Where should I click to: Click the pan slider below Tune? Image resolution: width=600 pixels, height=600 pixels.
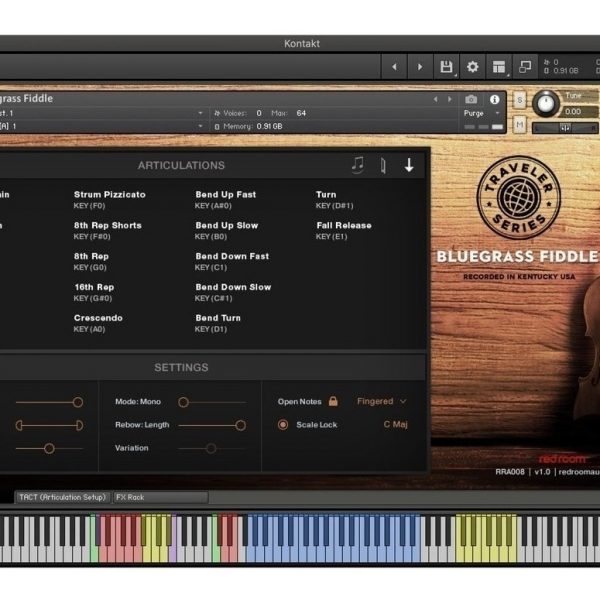point(565,128)
